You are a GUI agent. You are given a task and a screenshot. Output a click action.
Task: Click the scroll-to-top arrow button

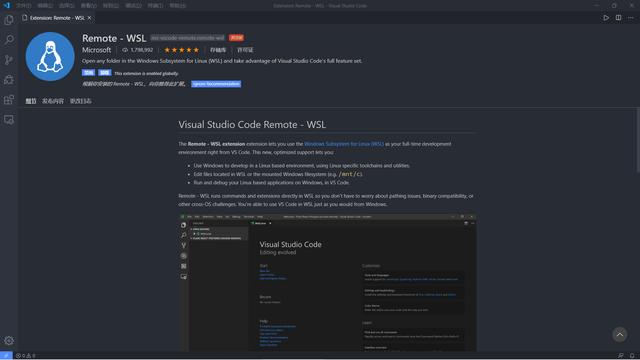(620, 334)
